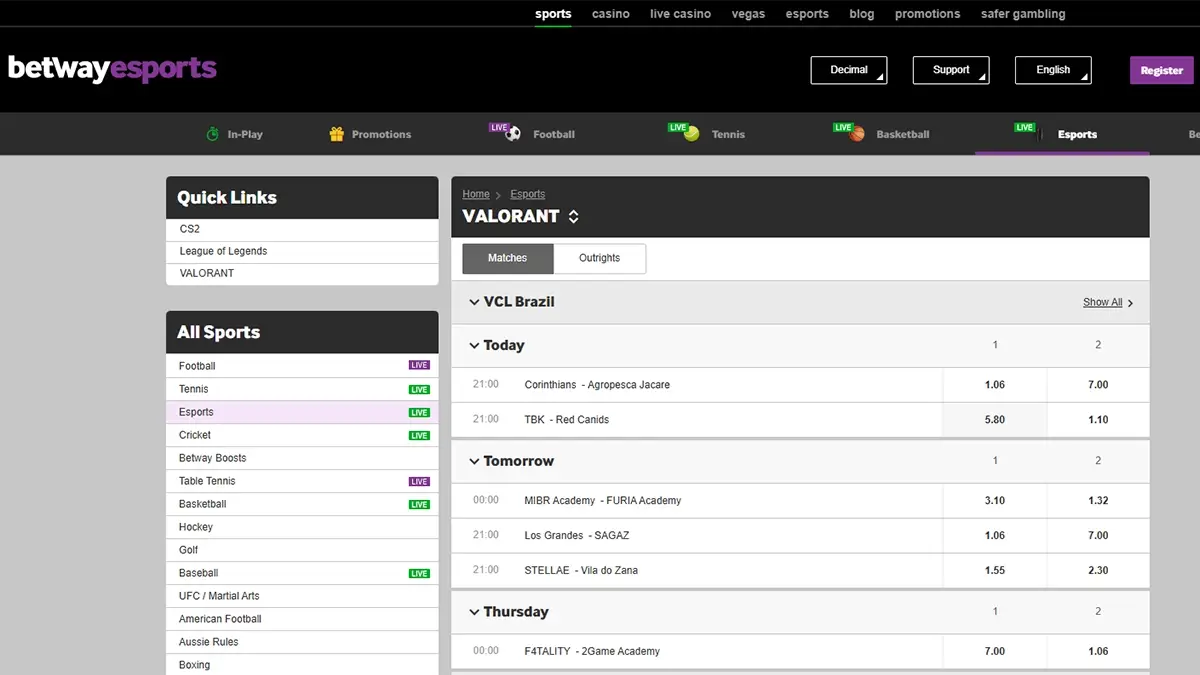Collapse the Thursday matches section
This screenshot has height=675, width=1200.
click(x=474, y=611)
